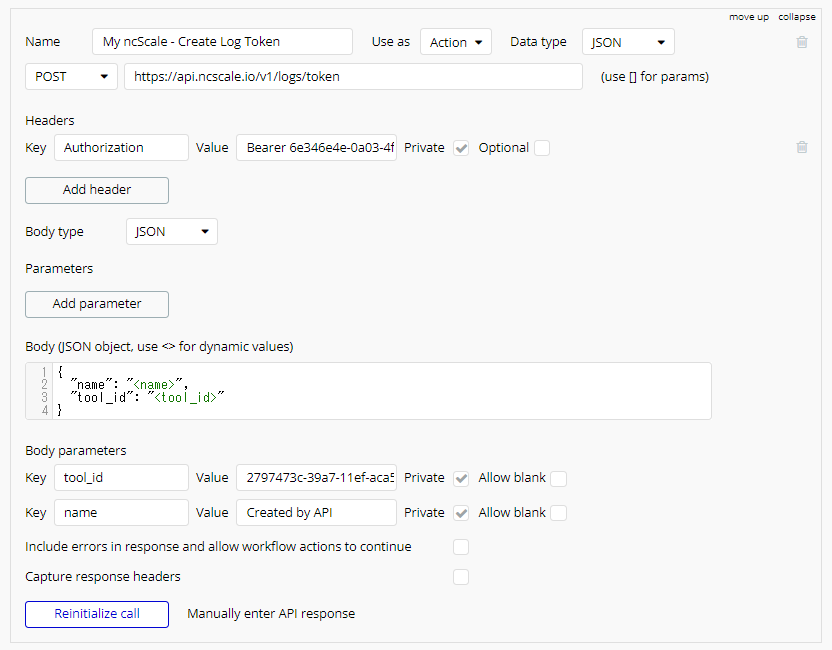Open the POST method dropdown
Screen dimensions: 832x650
[71, 76]
